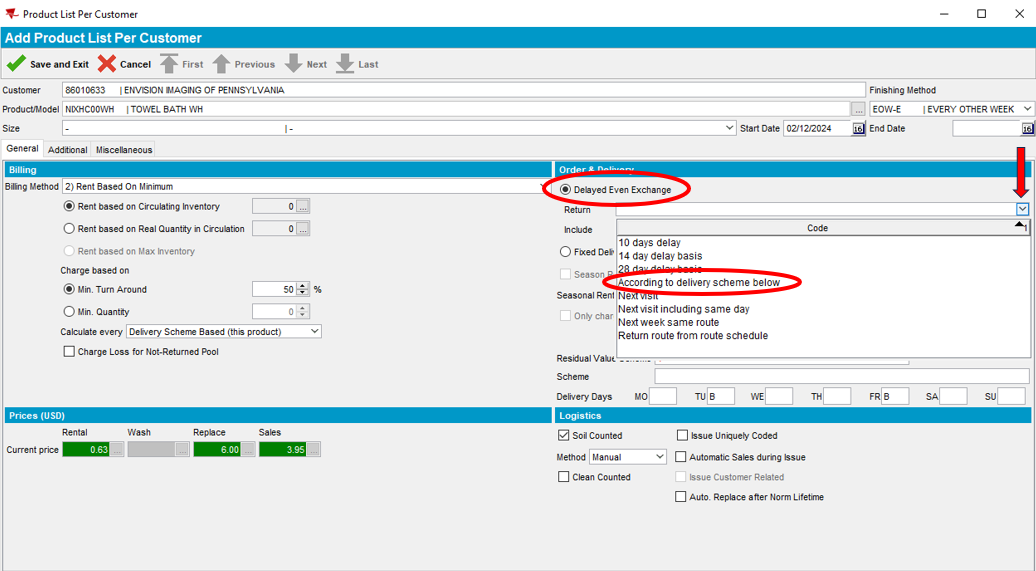The image size is (1036, 571).
Task: Click the green Save and Exit checkmark
Action: [16, 64]
